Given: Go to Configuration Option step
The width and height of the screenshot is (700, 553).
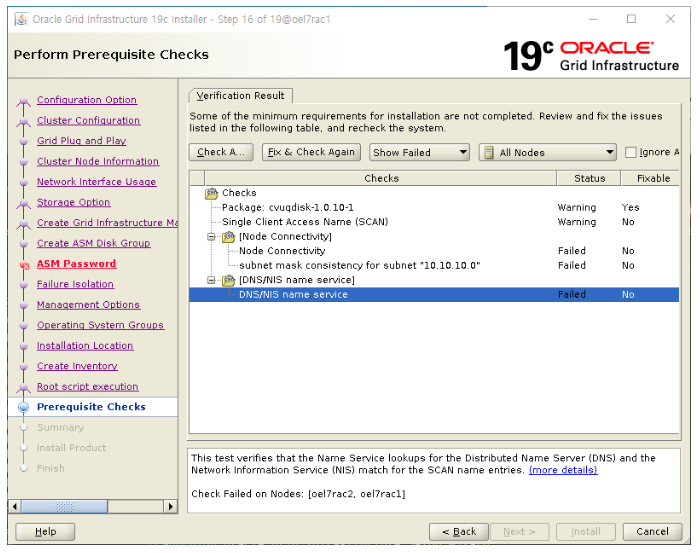Looking at the screenshot, I should pos(87,100).
